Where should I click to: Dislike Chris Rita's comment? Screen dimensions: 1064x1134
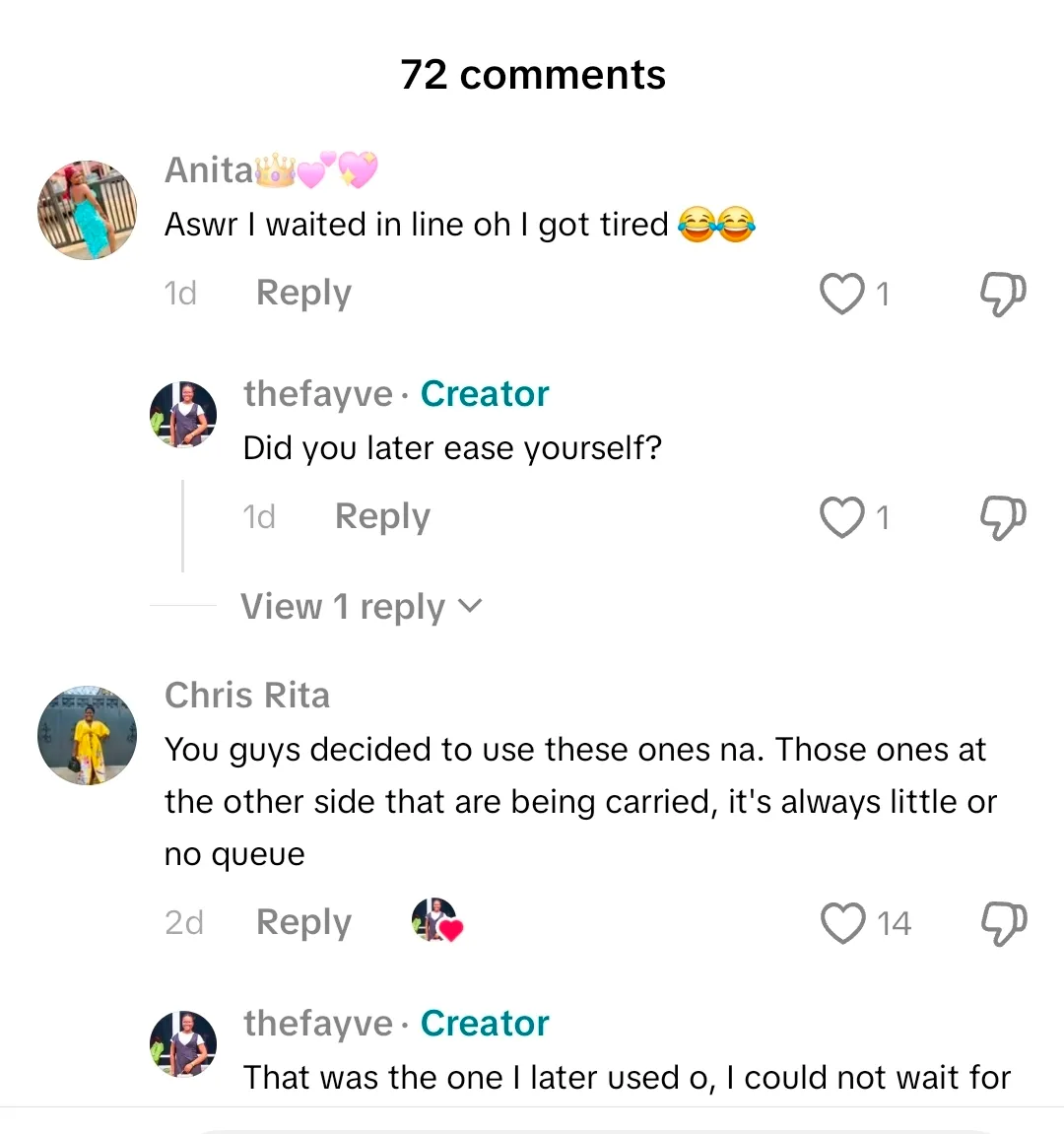1003,923
